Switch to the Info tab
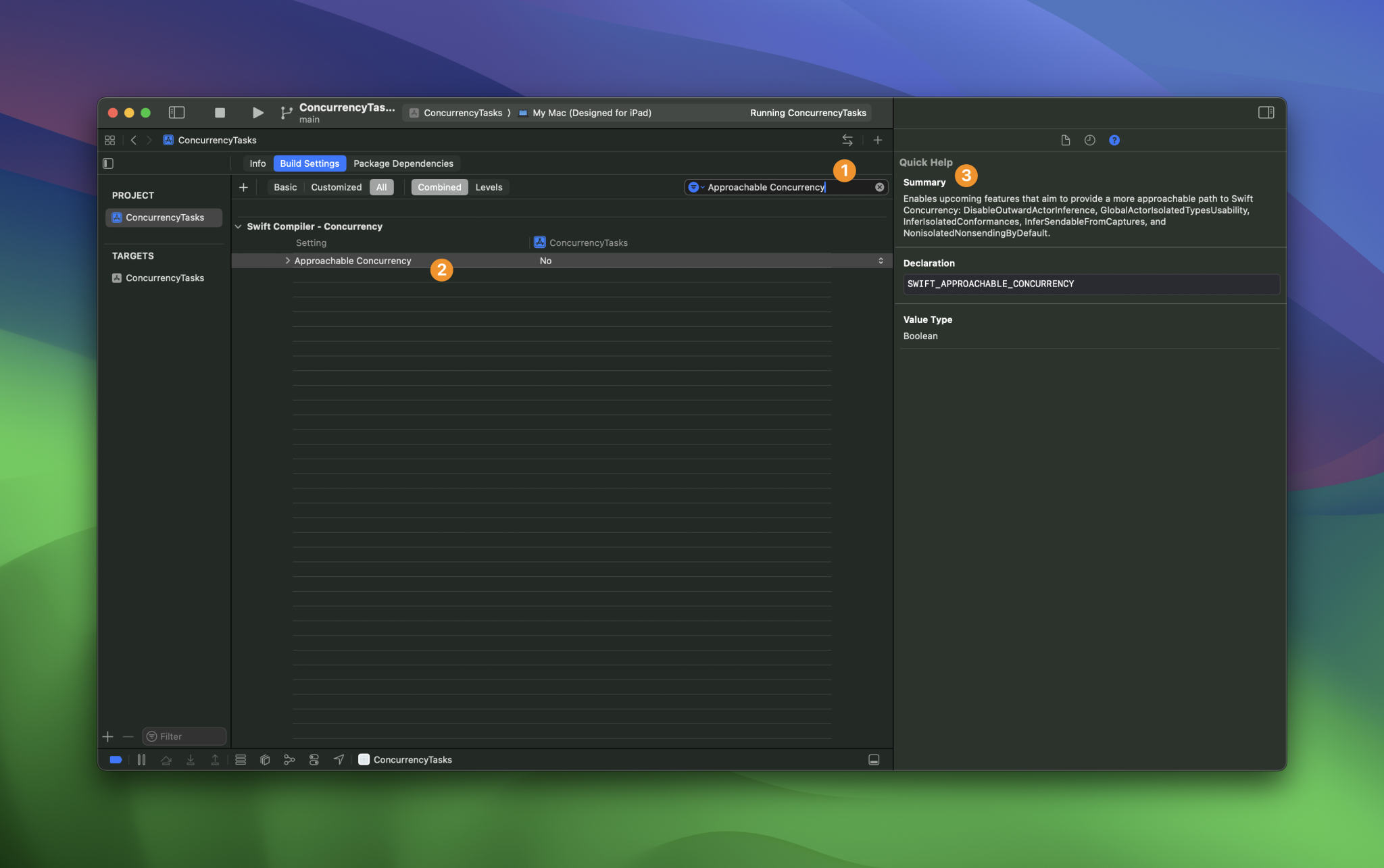1384x868 pixels. point(257,163)
